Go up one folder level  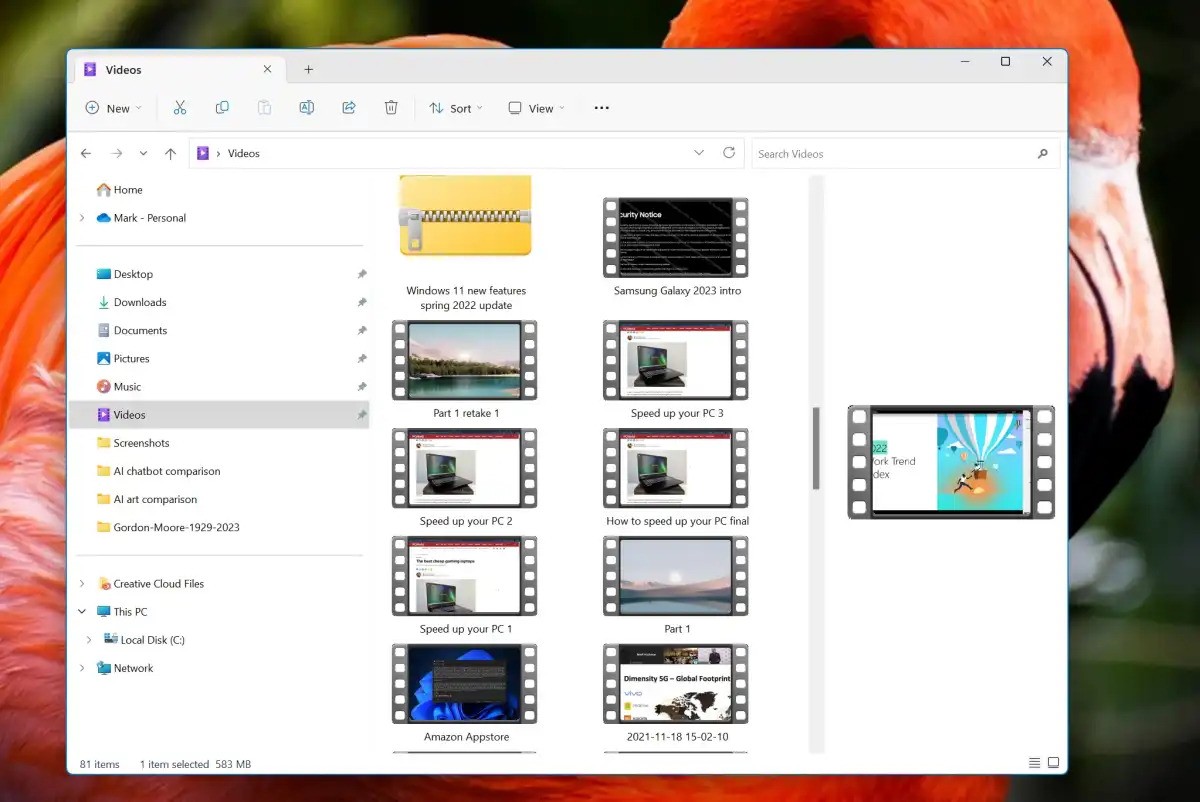170,152
